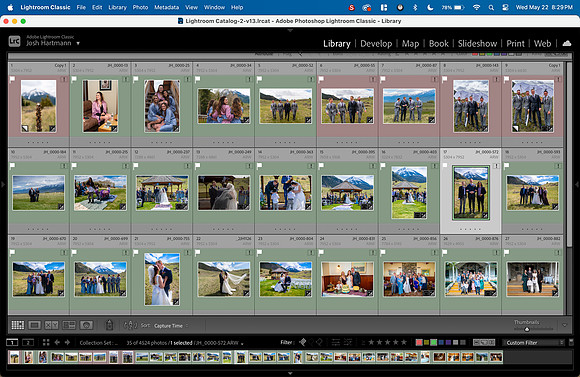
Task: Select grid photo 21 of kissing couple
Action: [162, 279]
